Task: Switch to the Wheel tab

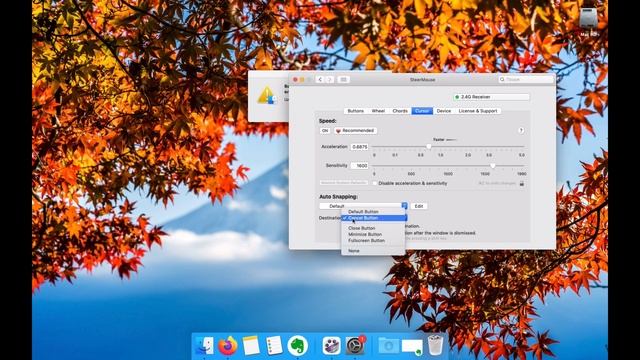Action: (x=378, y=111)
